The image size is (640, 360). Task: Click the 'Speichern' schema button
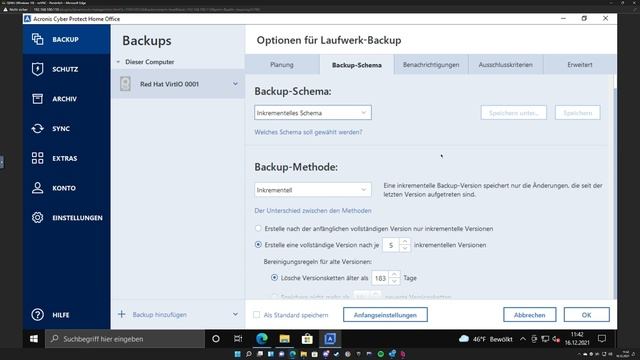[578, 113]
